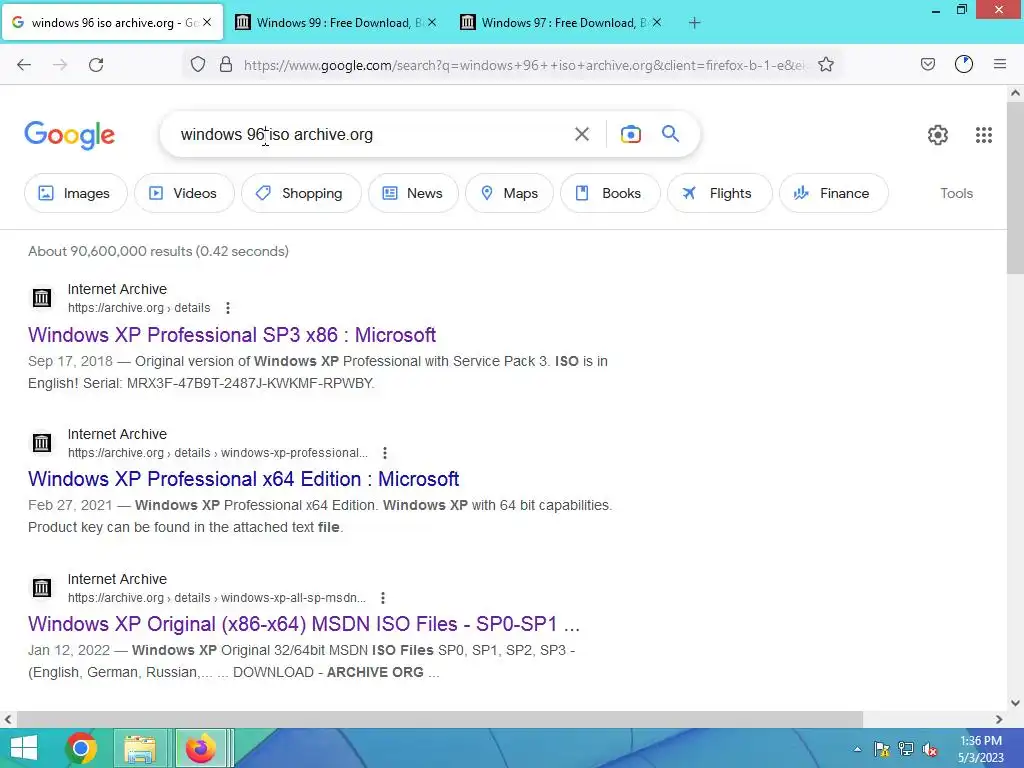This screenshot has width=1024, height=768.
Task: Bookmark this page with the star
Action: 826,64
